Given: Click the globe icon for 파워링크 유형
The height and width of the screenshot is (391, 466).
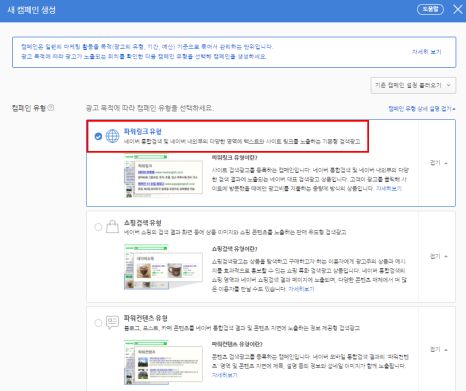Looking at the screenshot, I should (x=112, y=136).
